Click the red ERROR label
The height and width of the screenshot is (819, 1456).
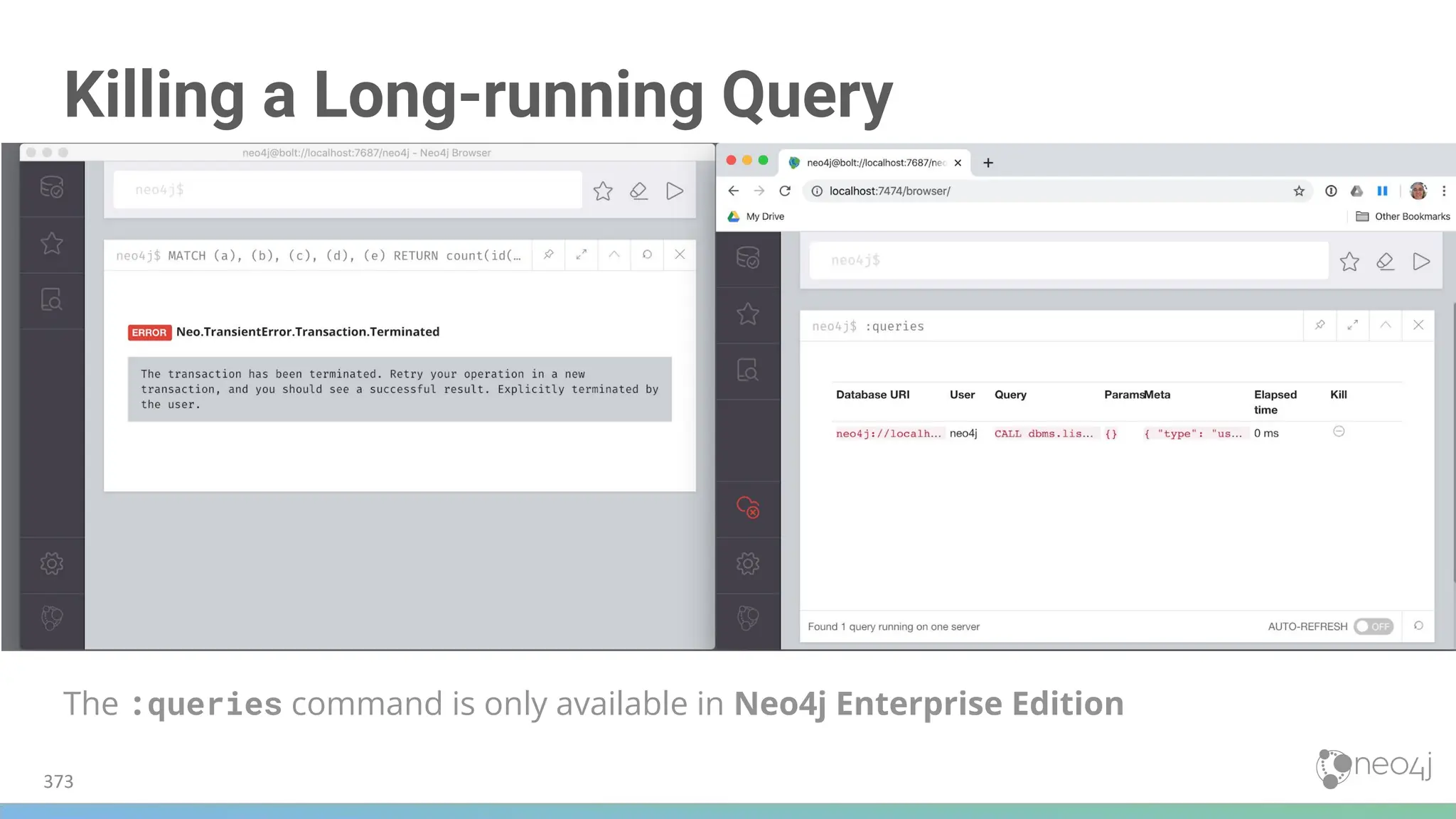[x=149, y=333]
